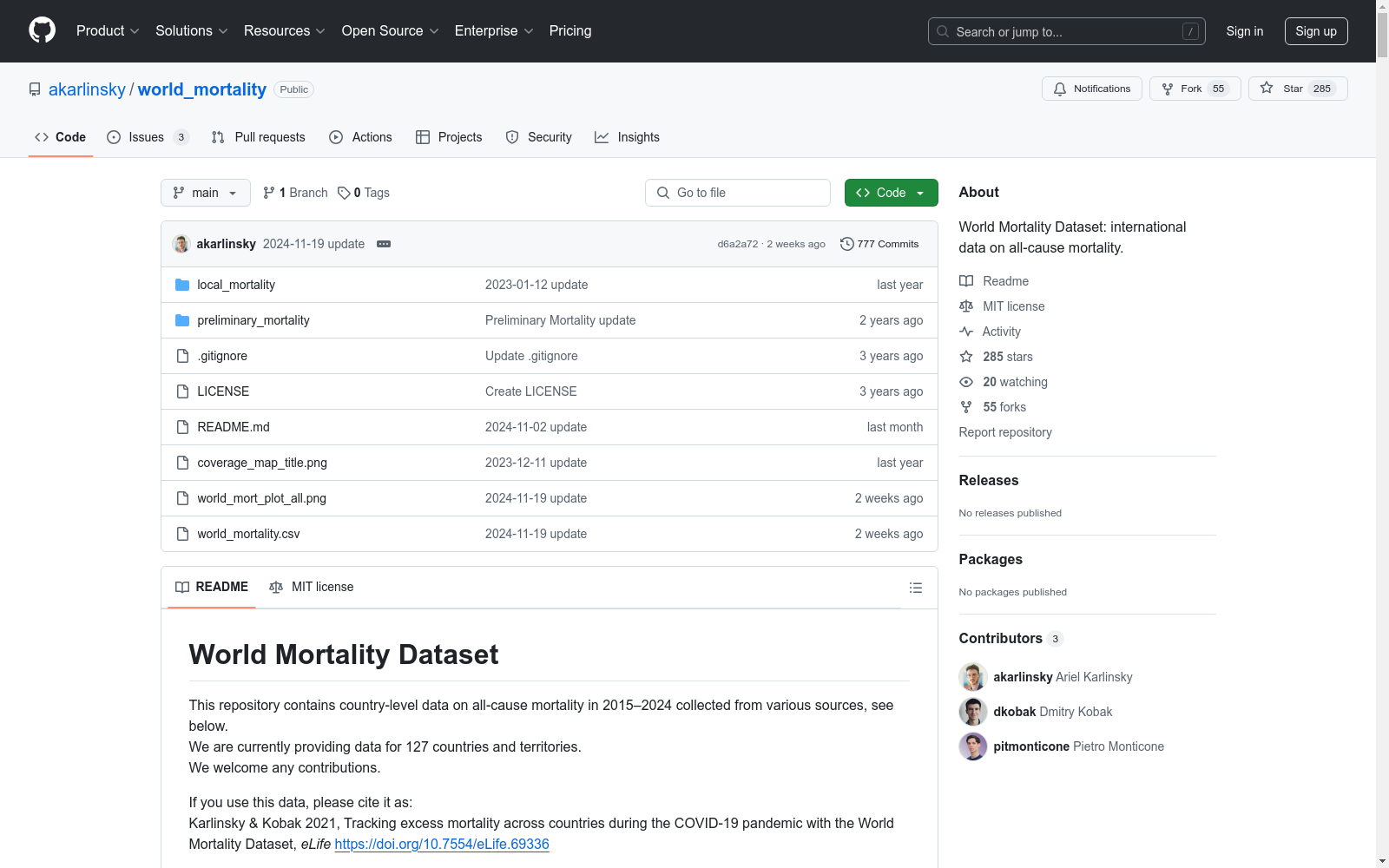Click the Notifications bell button
This screenshot has width=1389, height=868.
tap(1091, 89)
